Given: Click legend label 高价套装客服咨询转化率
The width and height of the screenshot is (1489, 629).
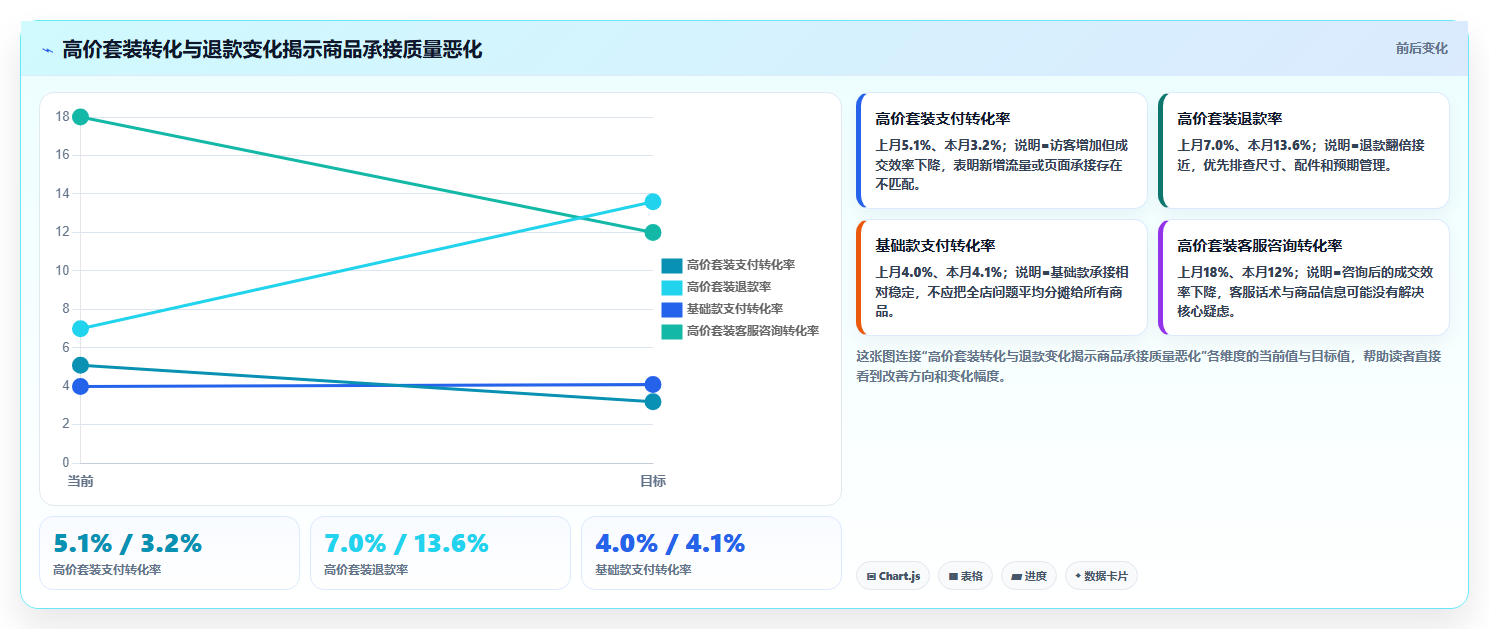Looking at the screenshot, I should tap(753, 331).
